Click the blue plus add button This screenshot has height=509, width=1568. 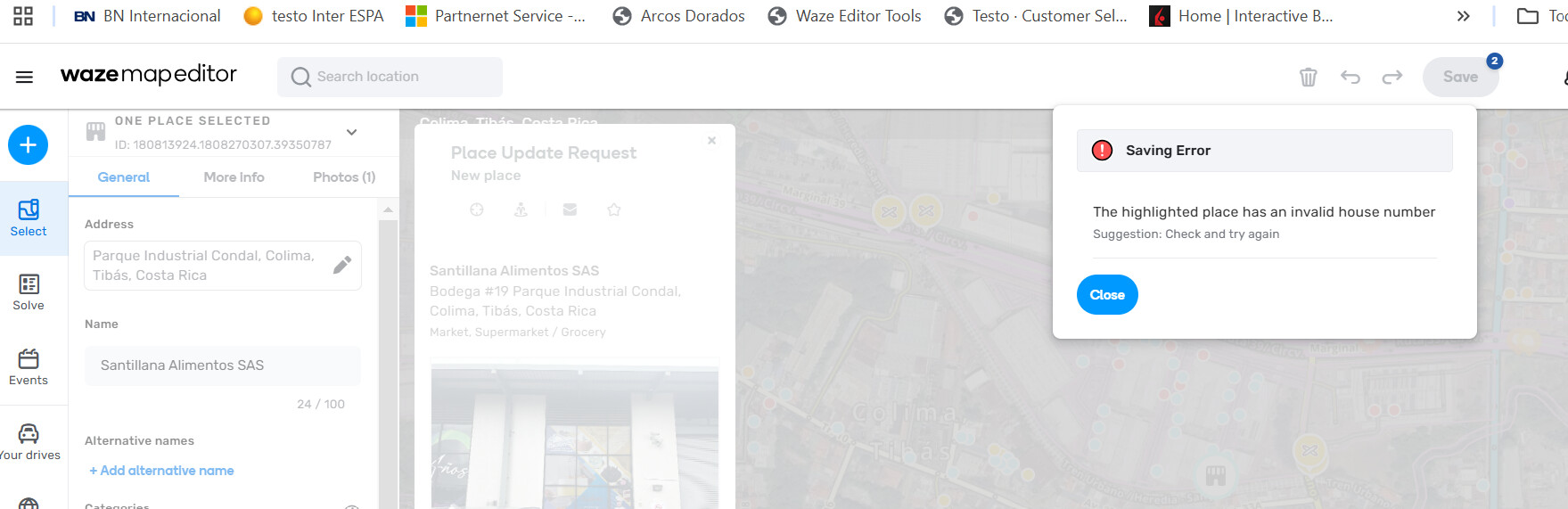tap(28, 144)
